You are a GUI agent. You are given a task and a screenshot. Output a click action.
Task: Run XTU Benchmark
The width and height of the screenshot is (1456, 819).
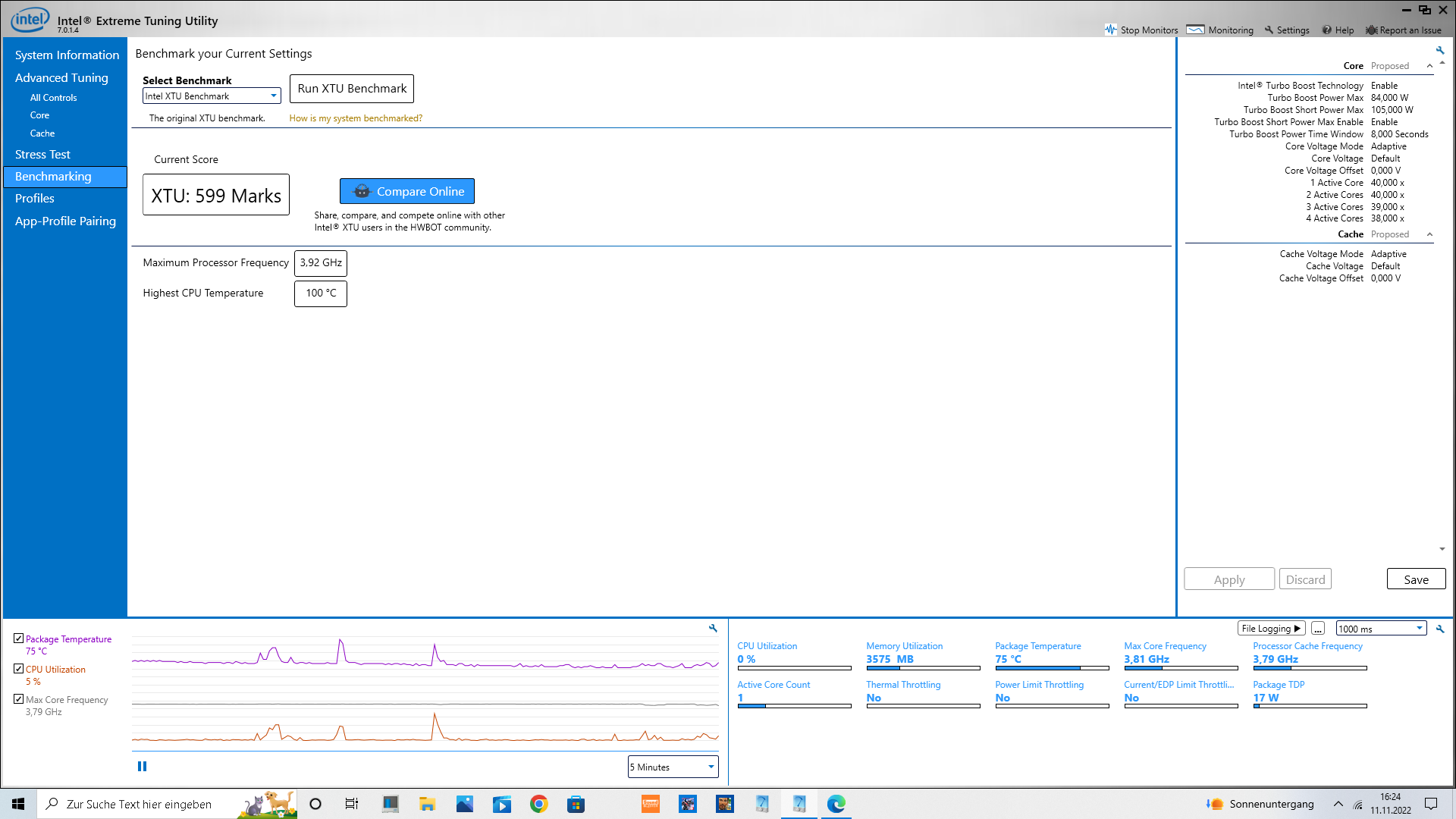point(352,89)
